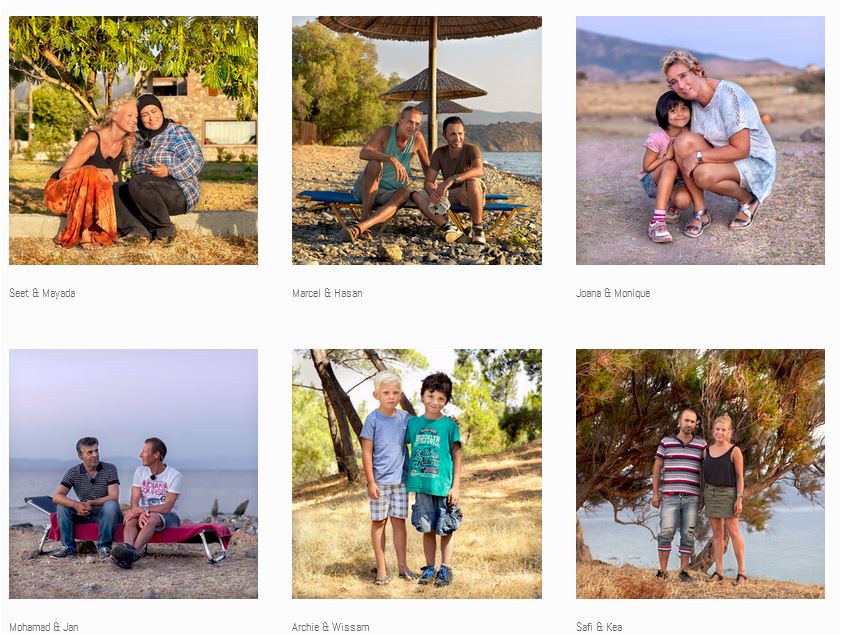Image resolution: width=841 pixels, height=635 pixels.
Task: Click the 'Archie & Wissam' caption
Action: click(330, 626)
